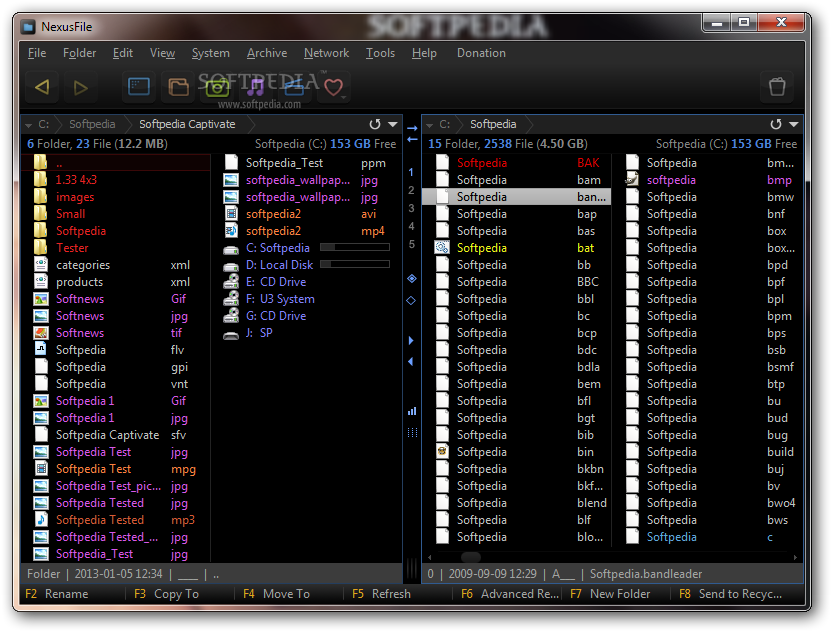Select the G: CD Drive entry
Image resolution: width=832 pixels, height=632 pixels.
276,316
